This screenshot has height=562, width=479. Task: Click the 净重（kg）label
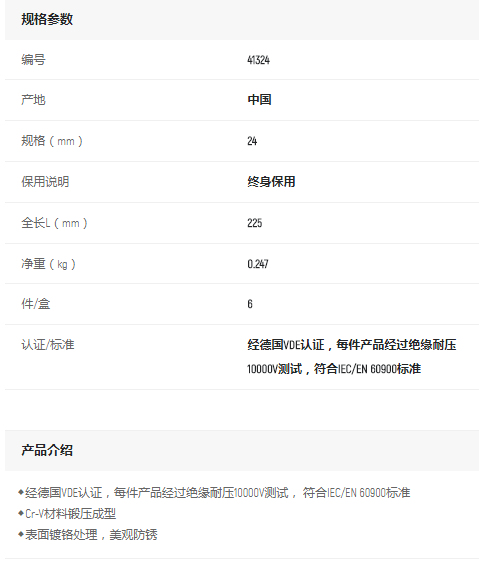tap(48, 264)
